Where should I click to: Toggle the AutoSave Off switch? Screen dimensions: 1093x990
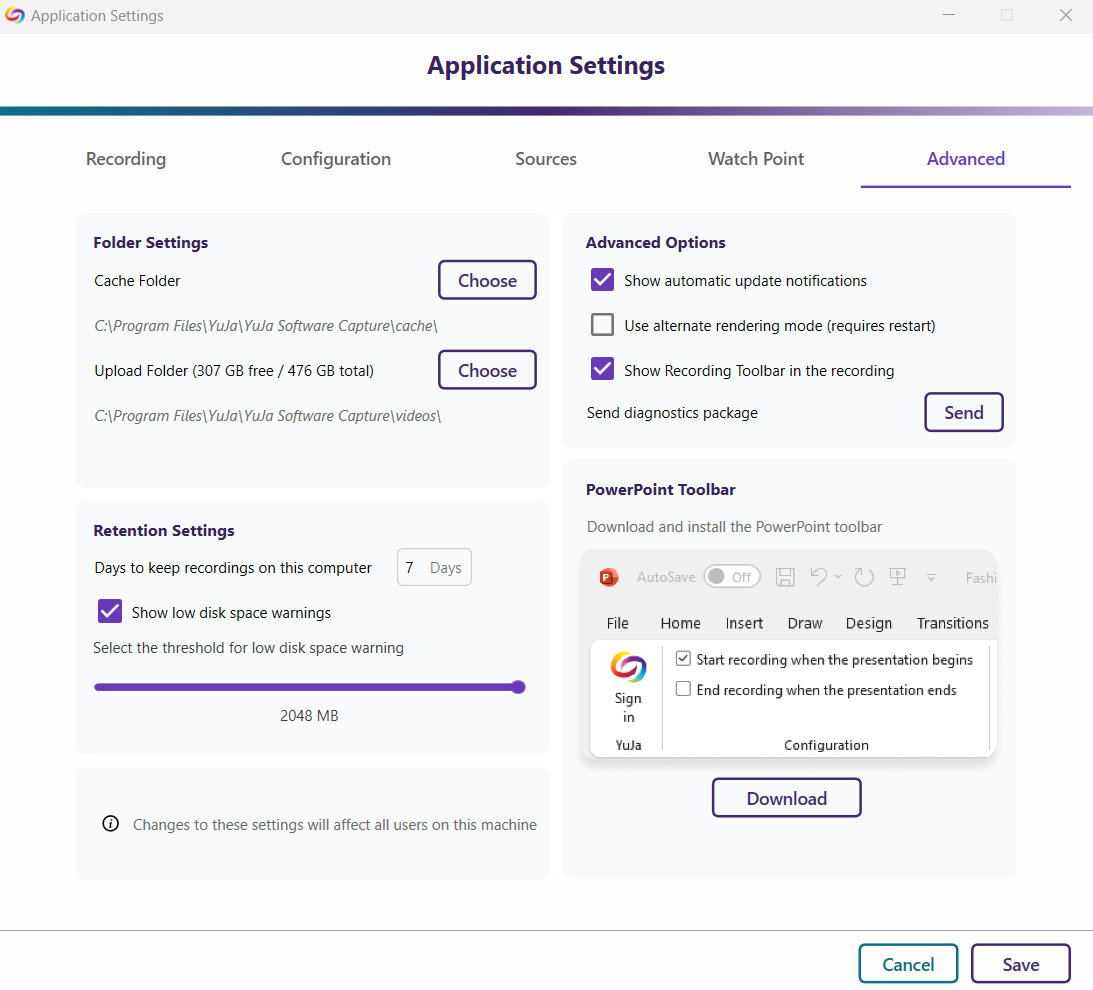731,577
